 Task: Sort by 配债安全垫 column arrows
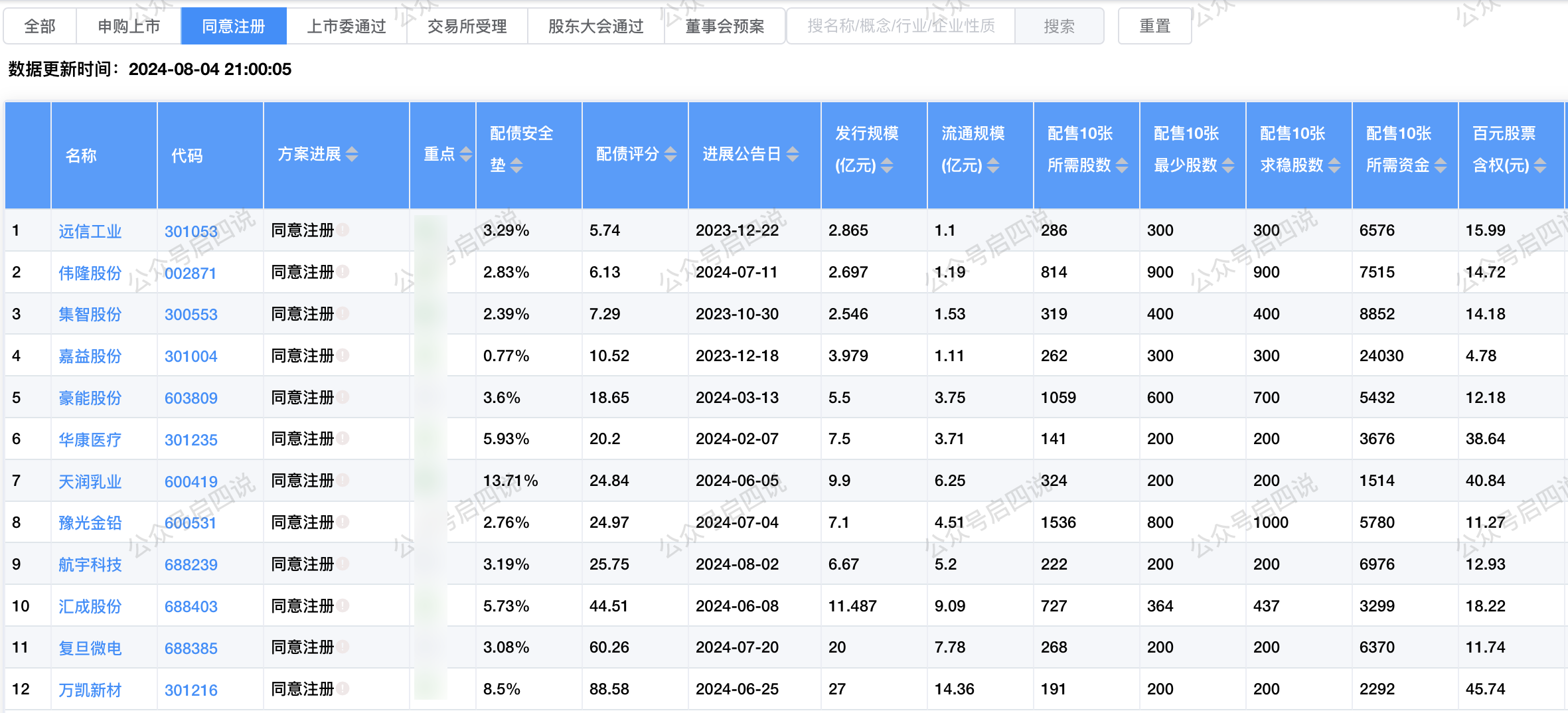tap(516, 165)
